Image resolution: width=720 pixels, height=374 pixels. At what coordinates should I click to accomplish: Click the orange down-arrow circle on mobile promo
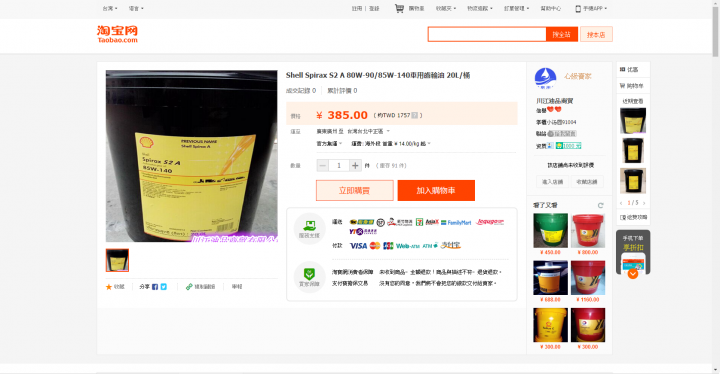(x=633, y=274)
